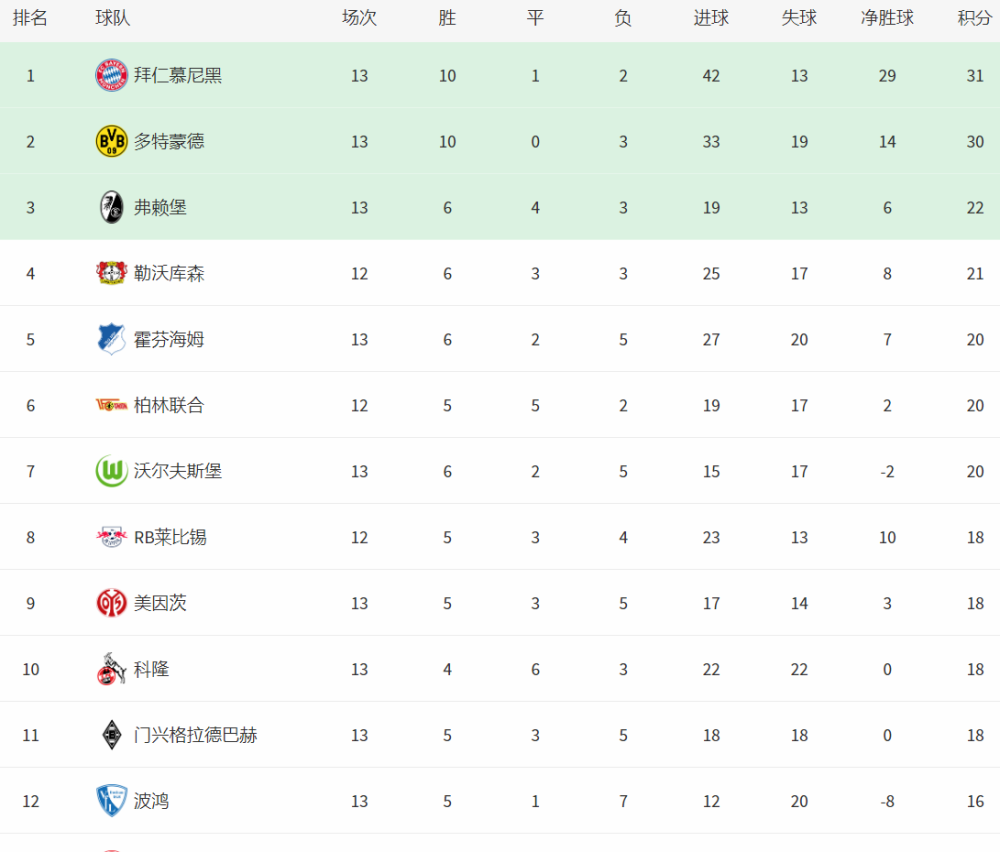The image size is (1000, 852).
Task: Click the Bochum blue shield logo
Action: click(112, 800)
